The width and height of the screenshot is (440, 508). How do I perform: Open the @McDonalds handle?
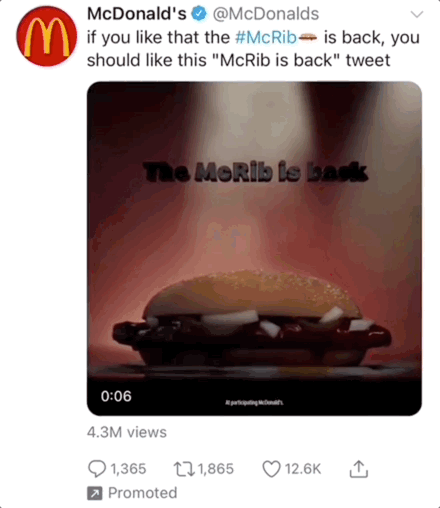pos(266,14)
